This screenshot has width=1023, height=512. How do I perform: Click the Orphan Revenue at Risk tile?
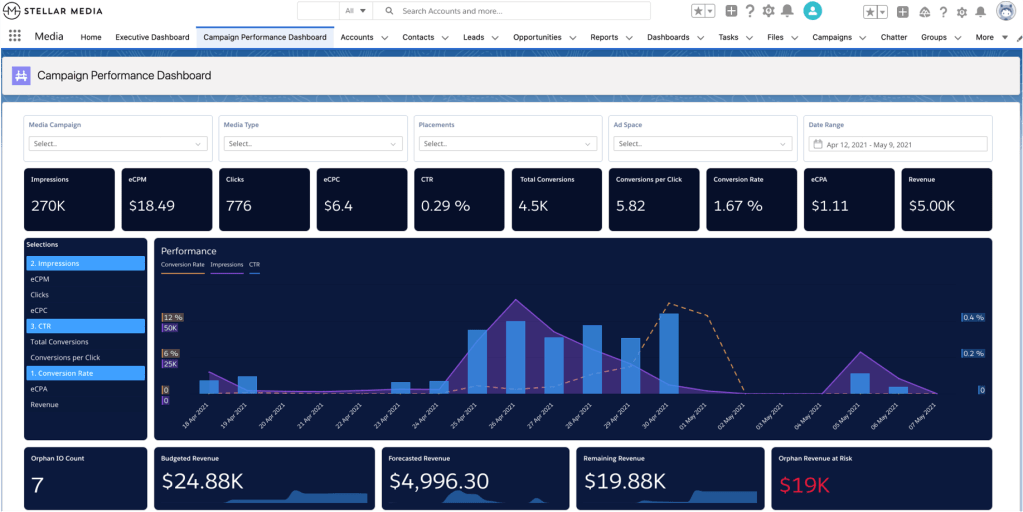(x=884, y=479)
